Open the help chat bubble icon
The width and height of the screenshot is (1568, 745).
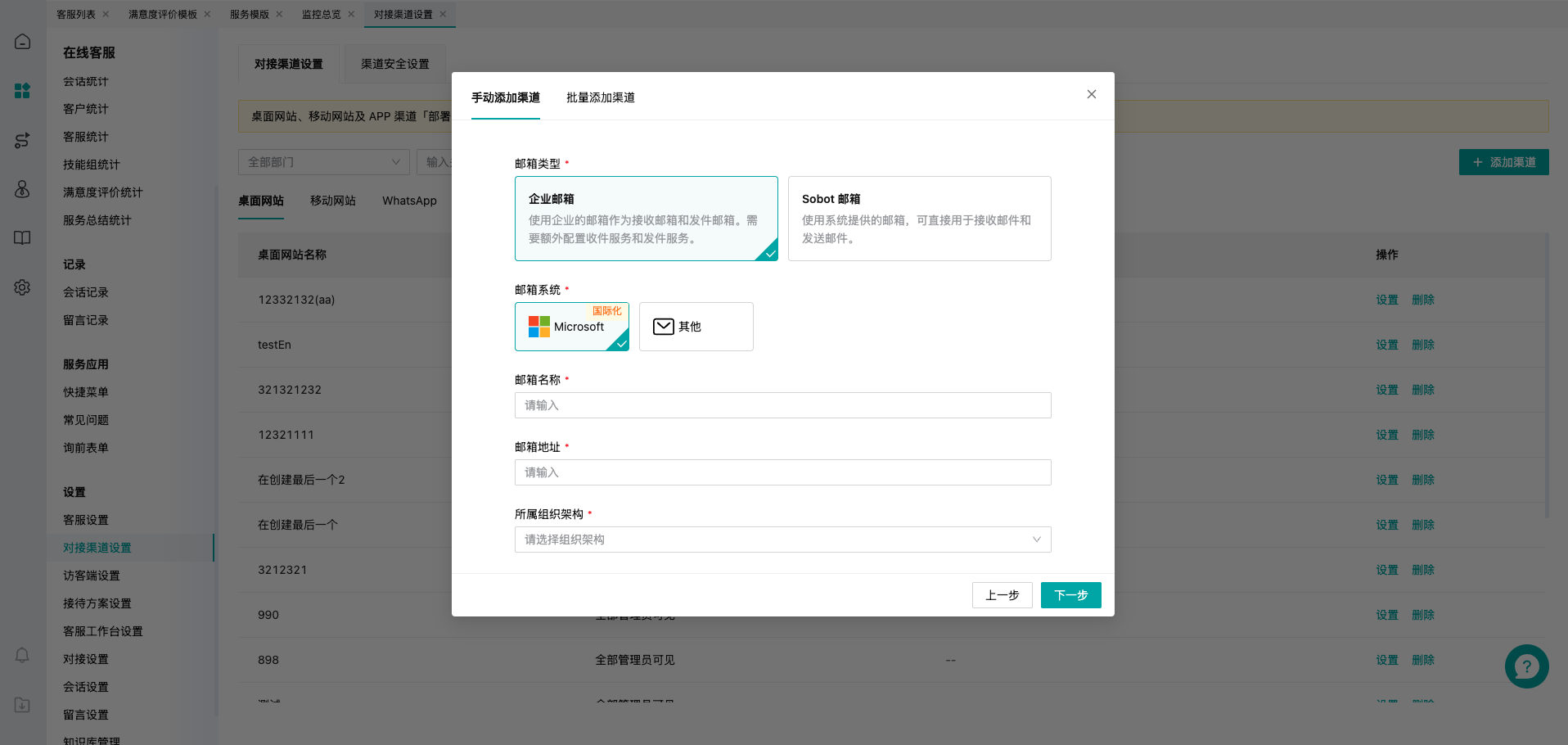[x=1526, y=666]
